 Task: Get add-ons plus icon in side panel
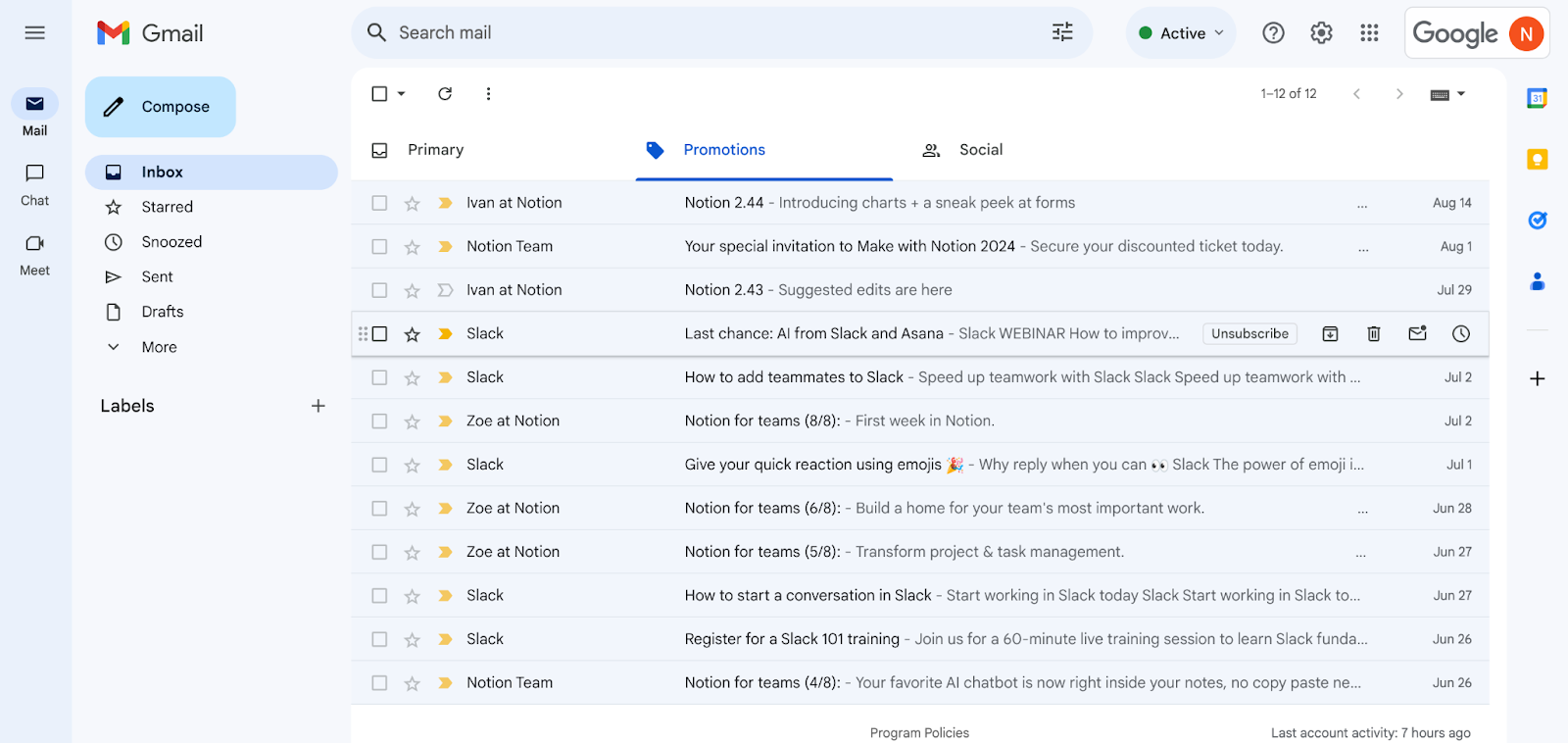tap(1537, 378)
